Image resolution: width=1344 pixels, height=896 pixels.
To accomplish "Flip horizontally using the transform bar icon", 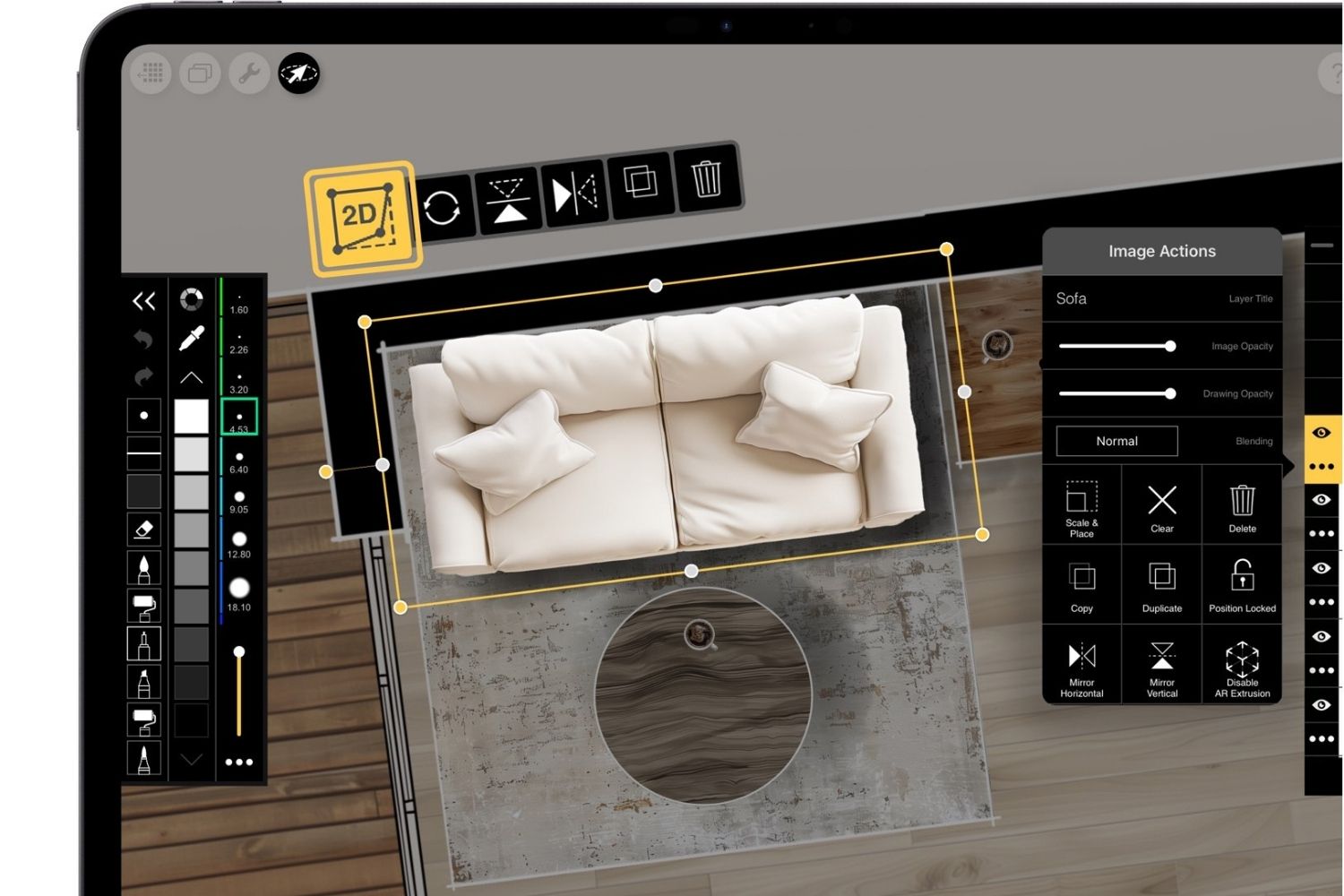I will pos(574,193).
